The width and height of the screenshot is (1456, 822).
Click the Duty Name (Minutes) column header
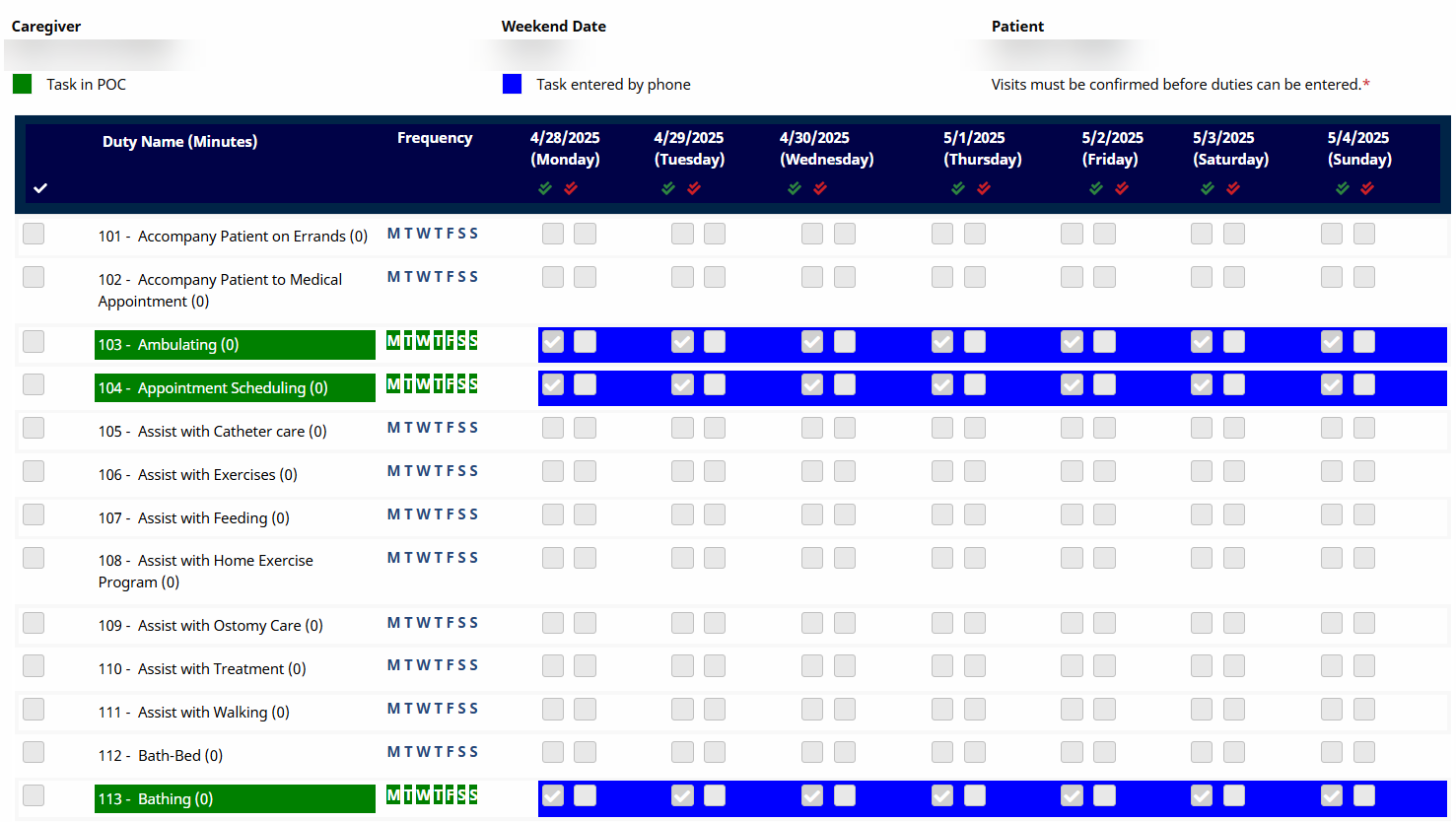179,142
